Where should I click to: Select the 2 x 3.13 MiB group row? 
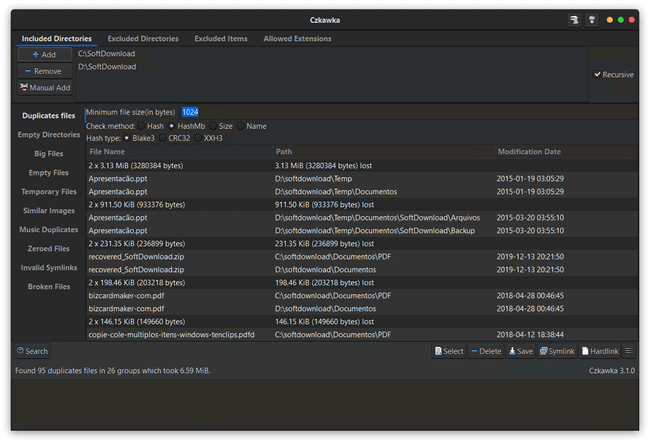point(362,166)
